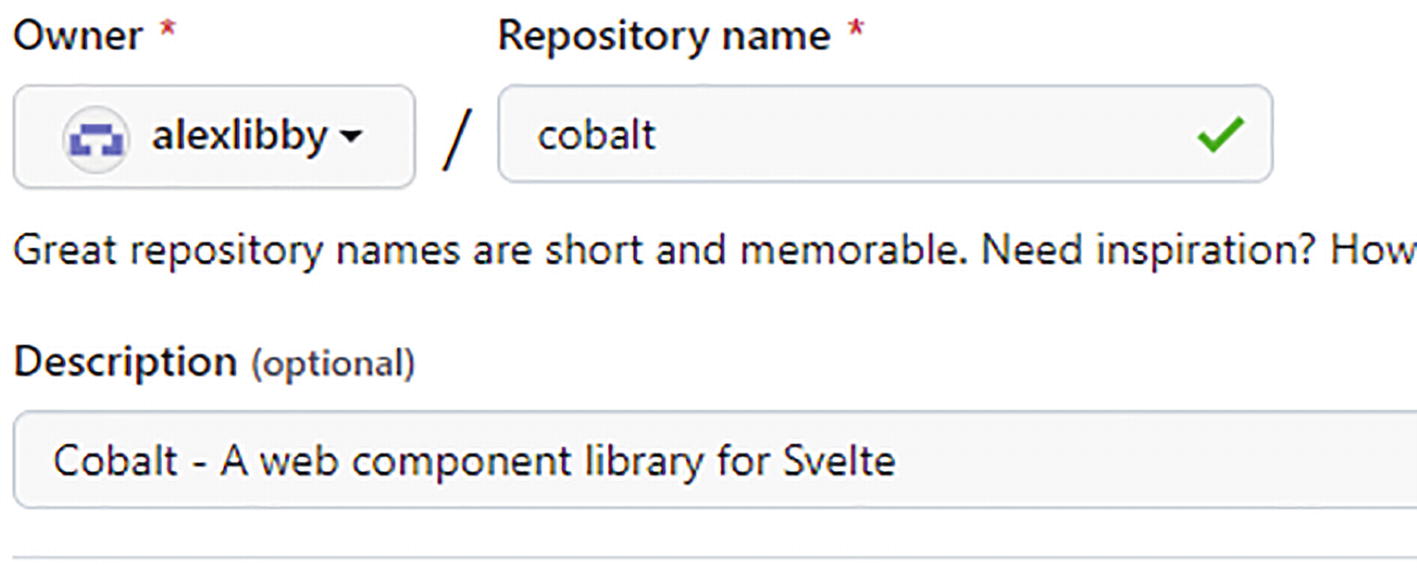Click the Repository name label
Screen dimensions: 1417x575
pos(664,36)
